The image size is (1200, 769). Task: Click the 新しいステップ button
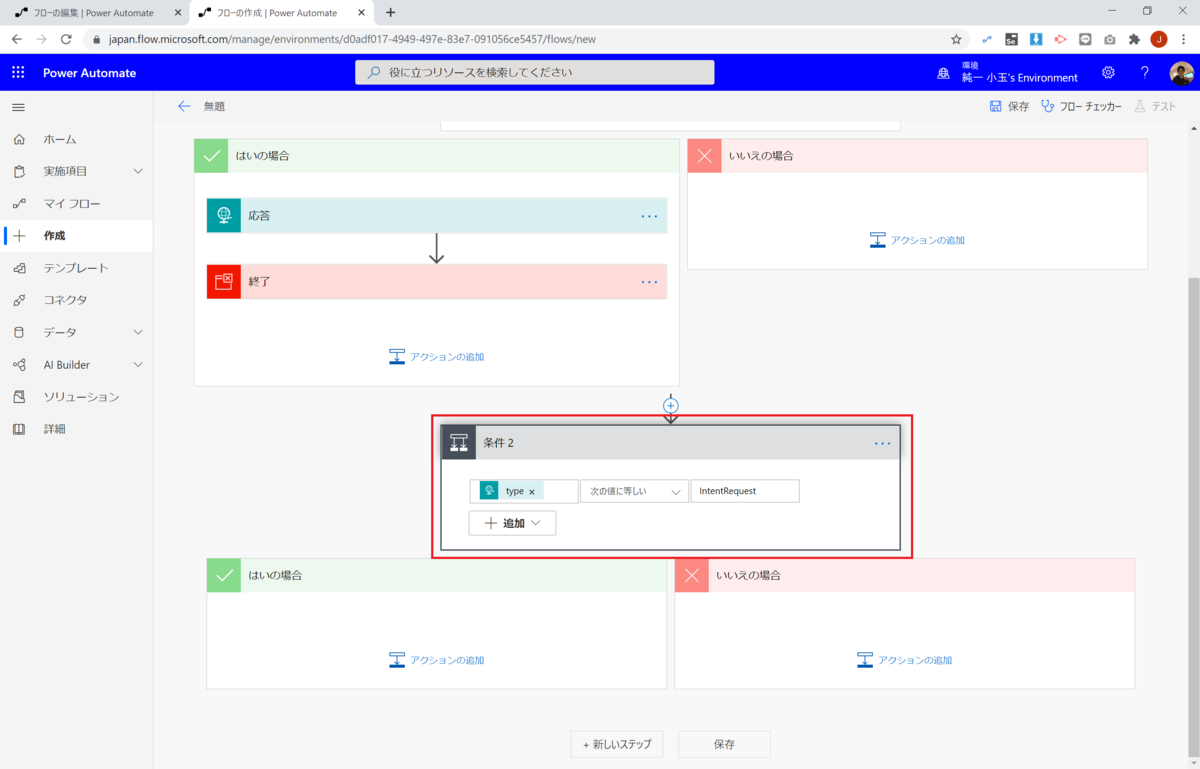(x=617, y=744)
